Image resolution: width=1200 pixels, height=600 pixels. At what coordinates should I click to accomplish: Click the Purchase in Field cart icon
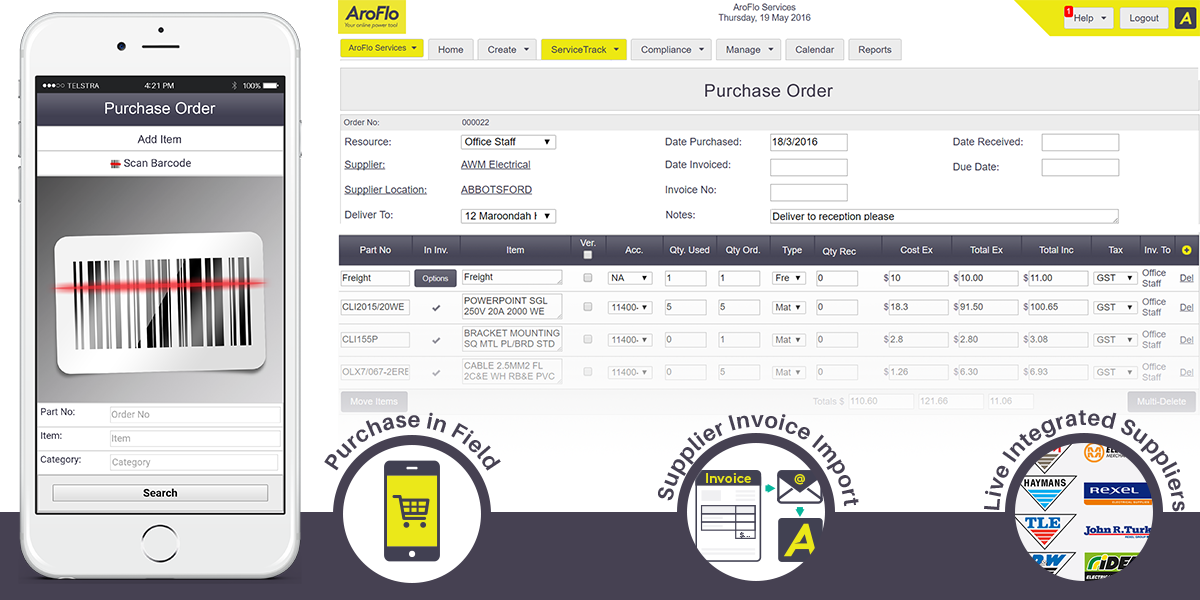point(412,511)
